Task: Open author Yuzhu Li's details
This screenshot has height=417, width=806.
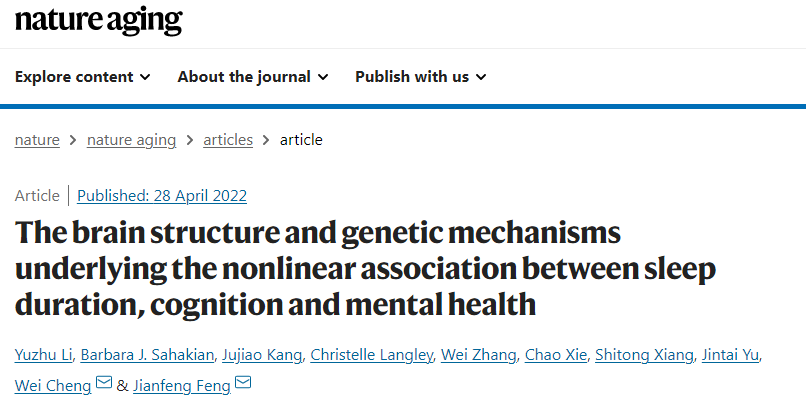Action: (44, 355)
